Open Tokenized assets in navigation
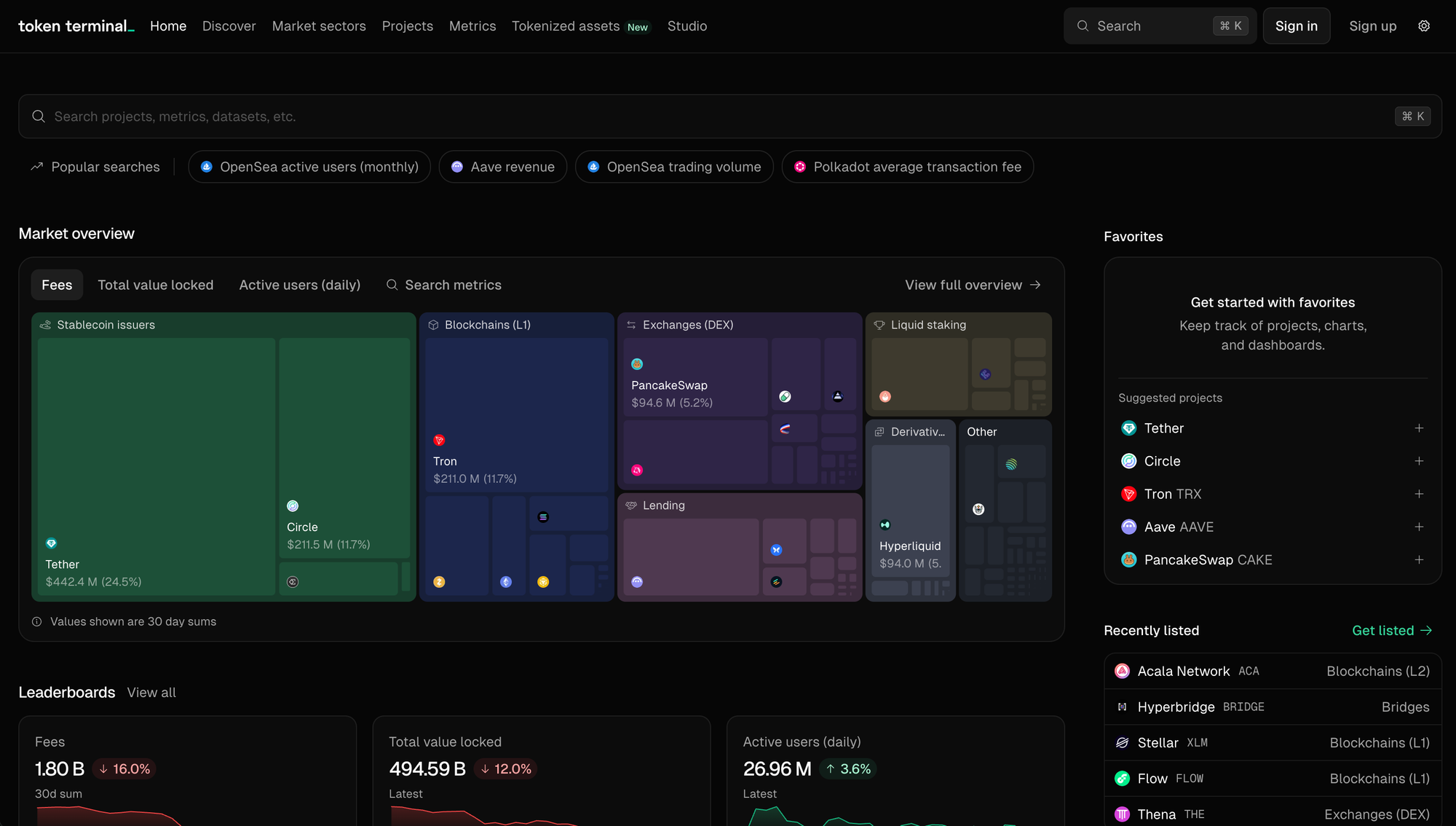The height and width of the screenshot is (826, 1456). pyautogui.click(x=566, y=26)
